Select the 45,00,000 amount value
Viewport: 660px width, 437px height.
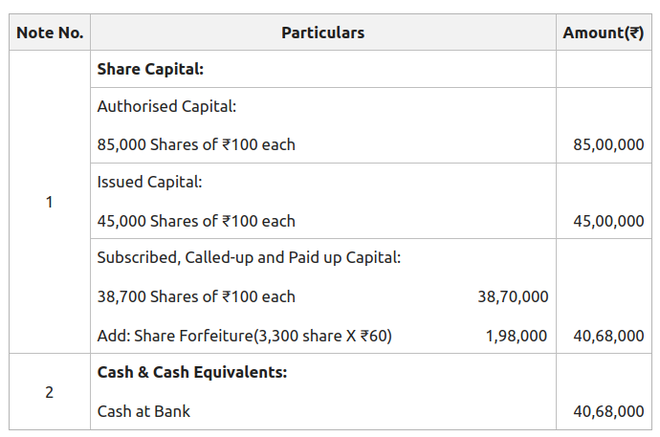[608, 221]
